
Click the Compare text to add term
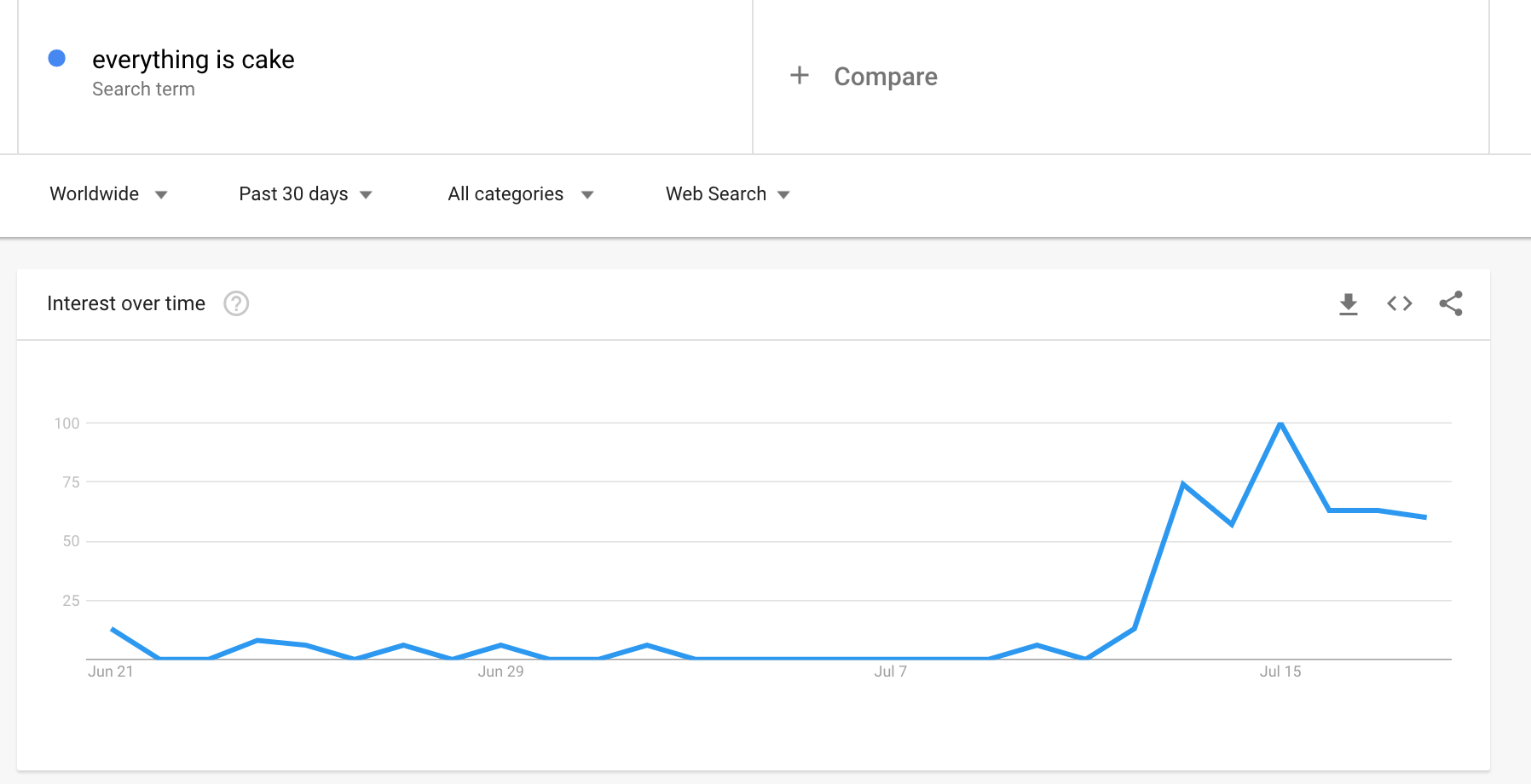[x=886, y=77]
